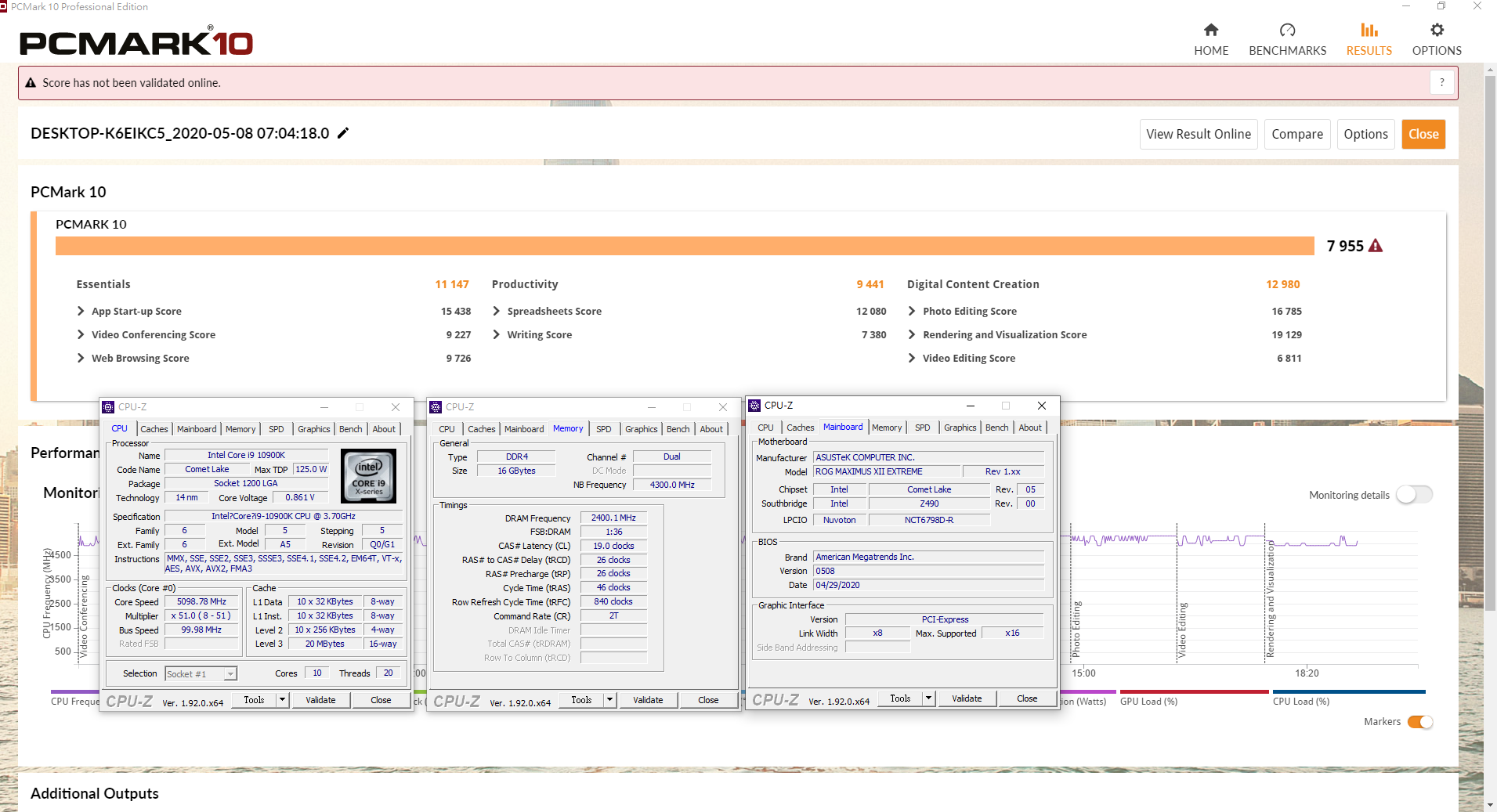Click the ROG MAXIMUS XII EXTREME model field
This screenshot has height=812, width=1497.
887,471
